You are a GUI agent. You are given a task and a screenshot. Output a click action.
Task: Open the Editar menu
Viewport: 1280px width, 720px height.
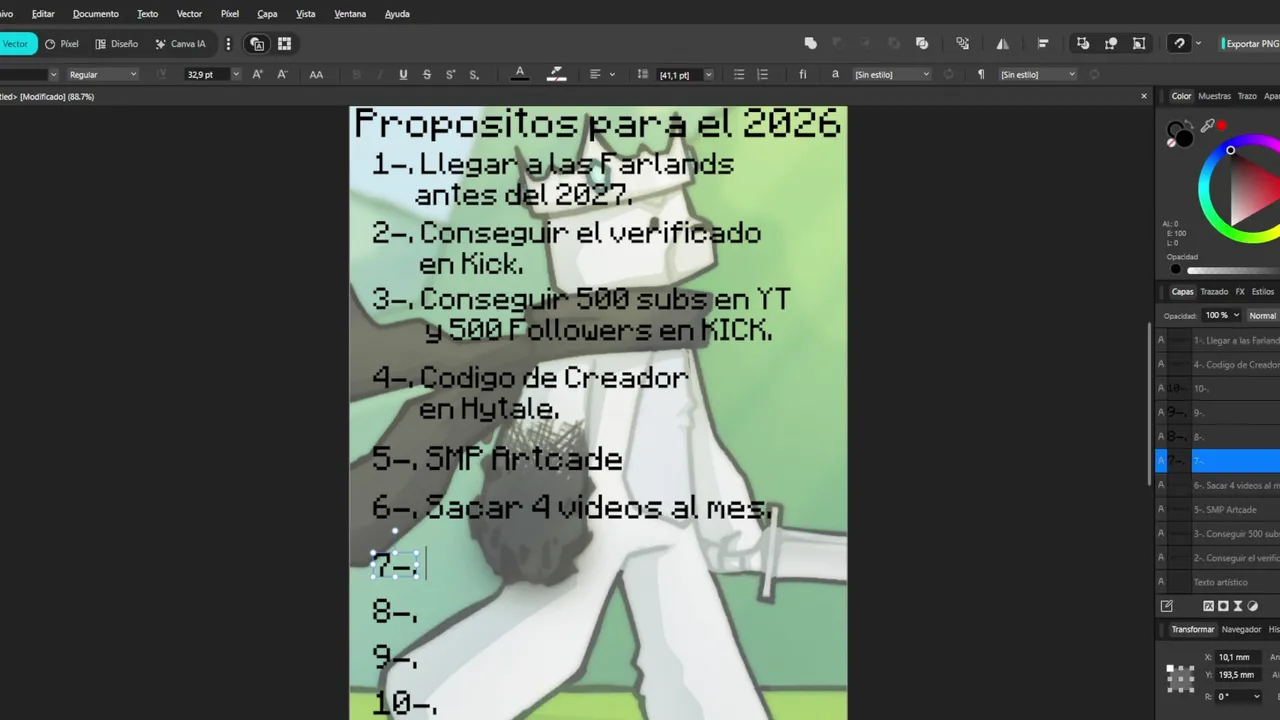43,14
